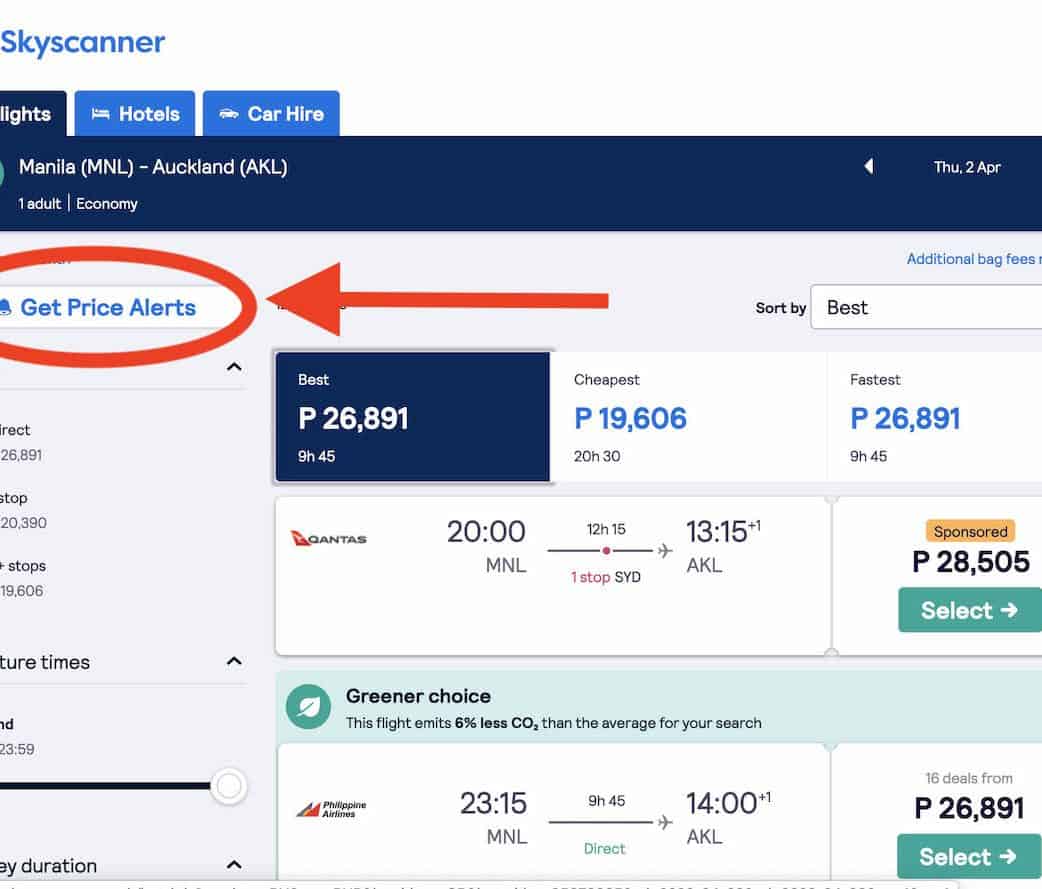Select the Fastest P 26,891 tab
This screenshot has width=1042, height=889.
[x=933, y=417]
